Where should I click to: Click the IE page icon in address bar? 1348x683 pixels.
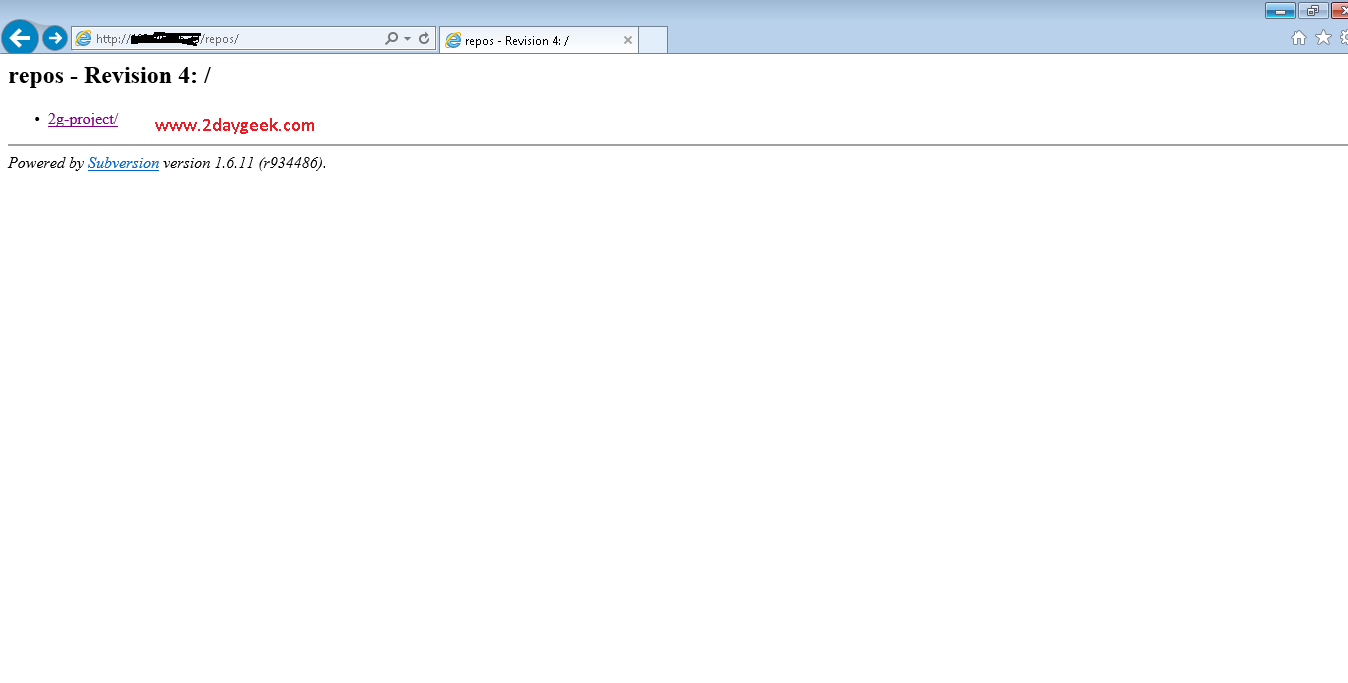pyautogui.click(x=84, y=39)
